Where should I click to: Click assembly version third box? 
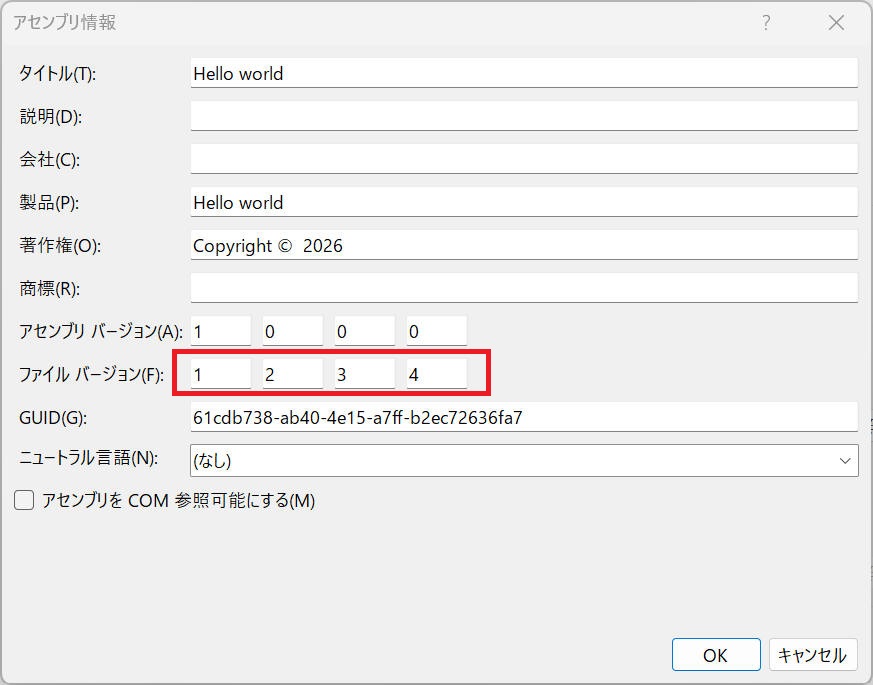[x=365, y=331]
